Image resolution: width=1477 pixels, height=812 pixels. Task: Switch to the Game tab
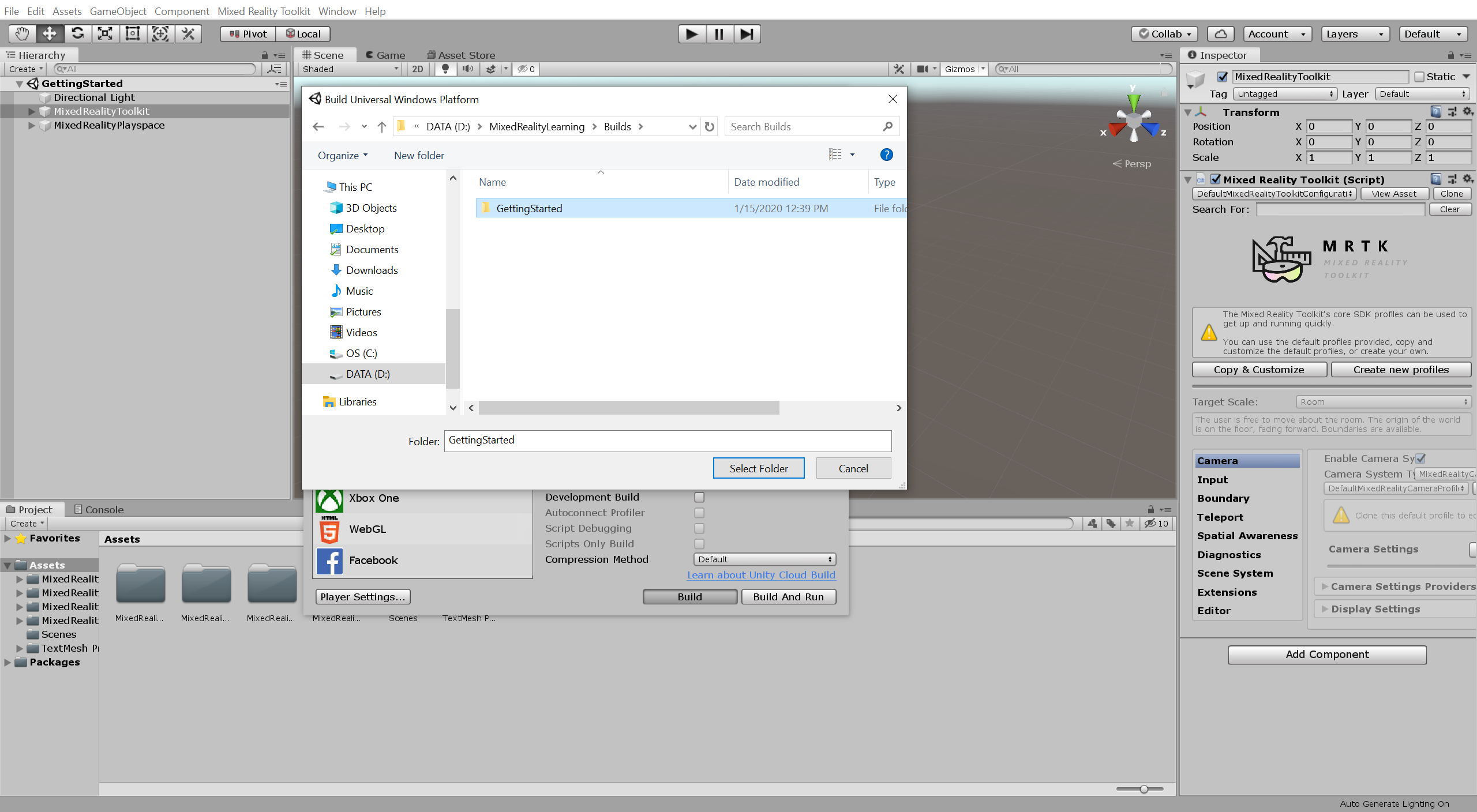pyautogui.click(x=385, y=55)
